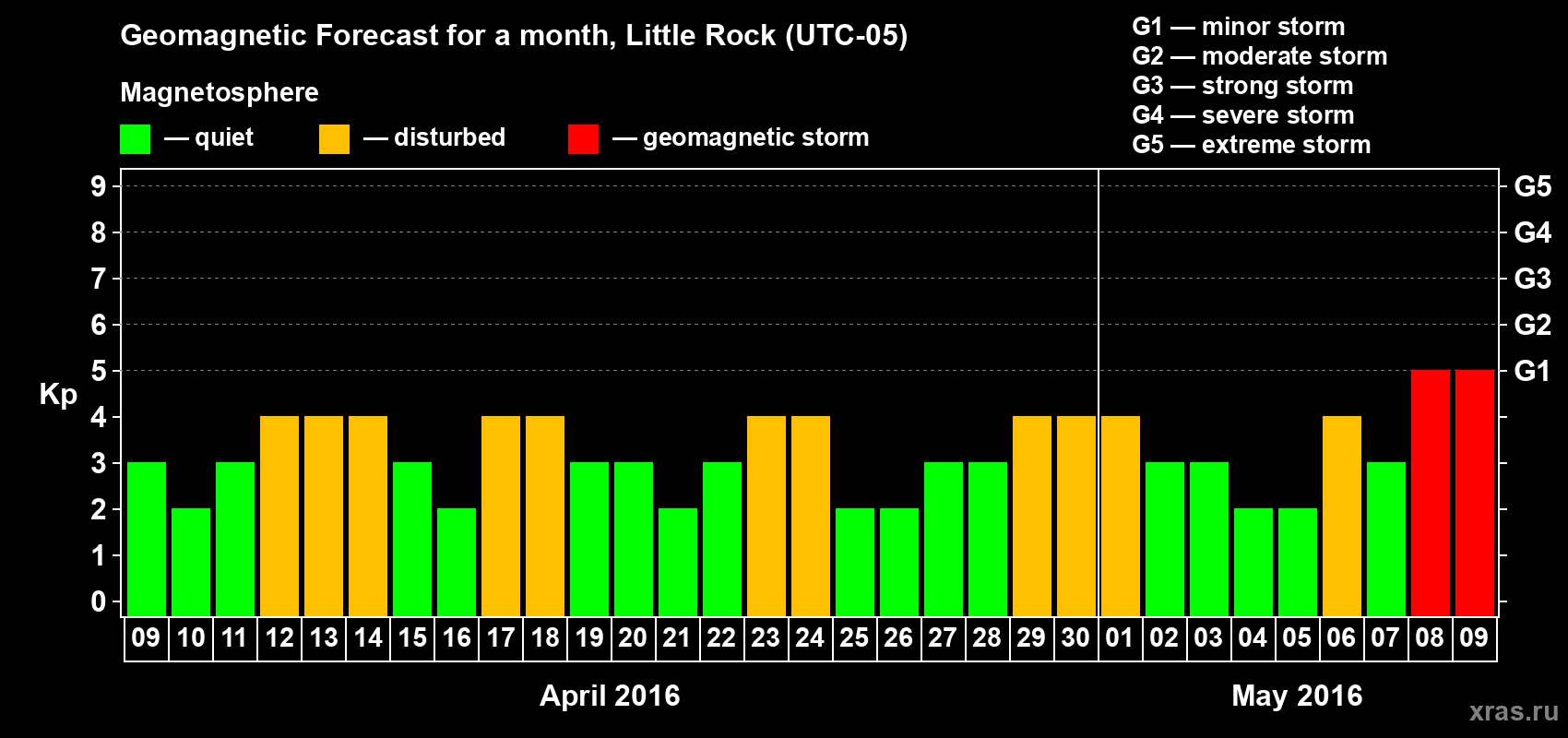Click the 'disturbed' legend label
1568x738 pixels.
449,137
